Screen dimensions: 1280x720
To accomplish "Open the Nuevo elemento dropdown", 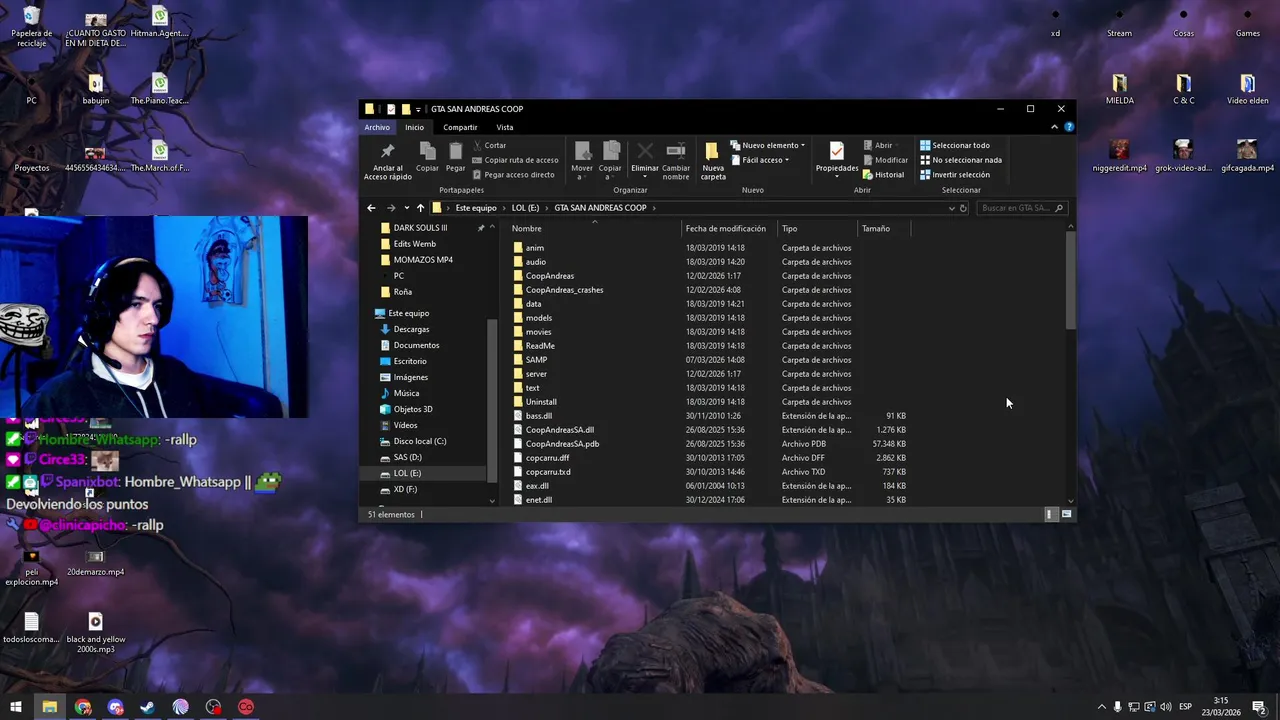I will (768, 145).
